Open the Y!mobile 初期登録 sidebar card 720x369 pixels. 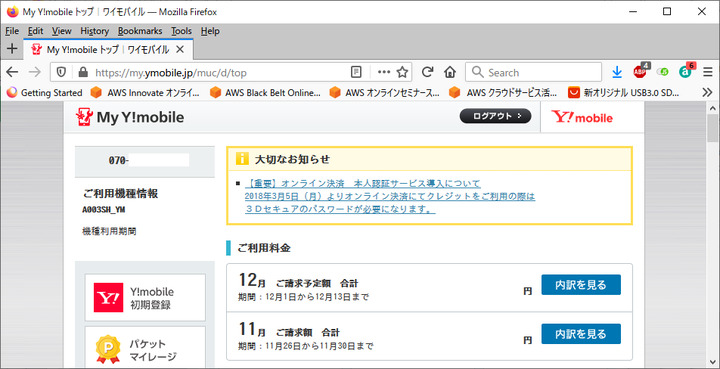145,297
